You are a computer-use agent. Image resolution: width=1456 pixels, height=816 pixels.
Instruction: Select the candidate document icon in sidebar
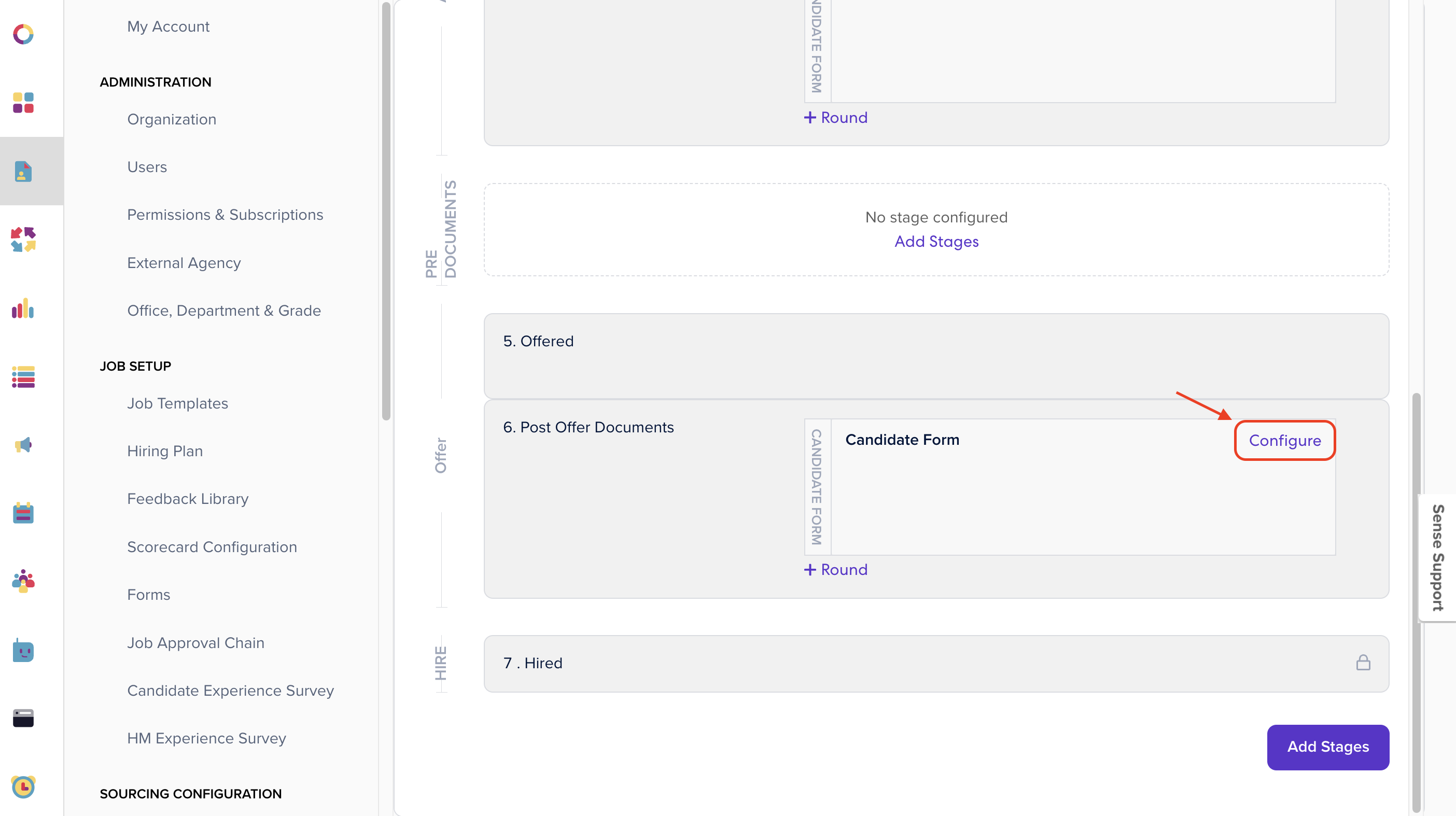pos(23,171)
